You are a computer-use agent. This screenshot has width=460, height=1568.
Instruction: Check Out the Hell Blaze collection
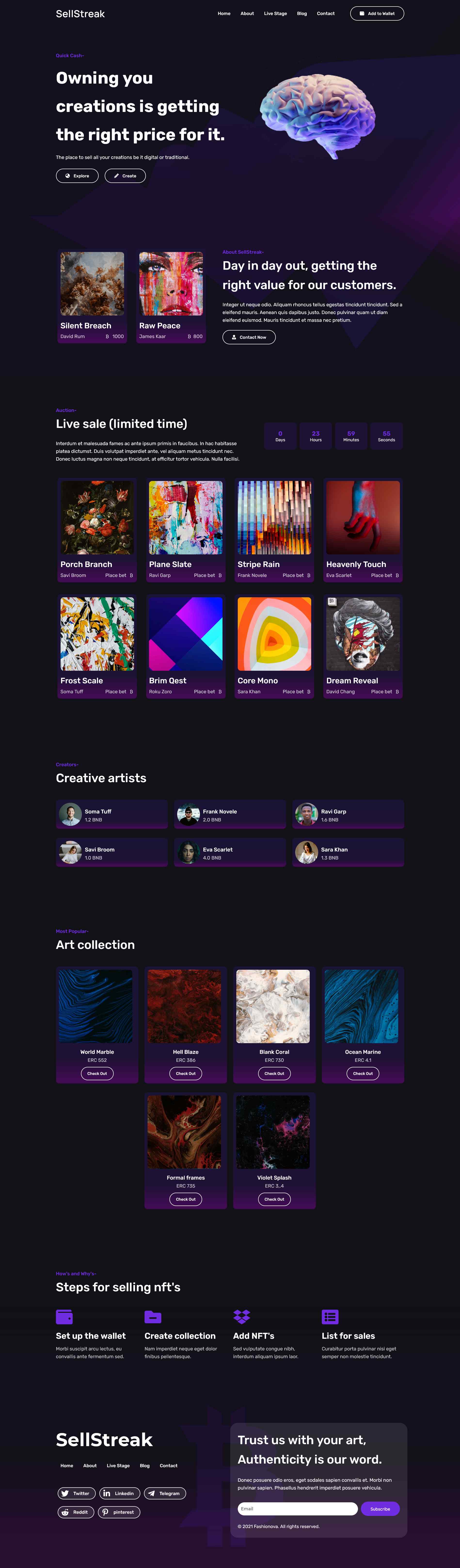[186, 1073]
